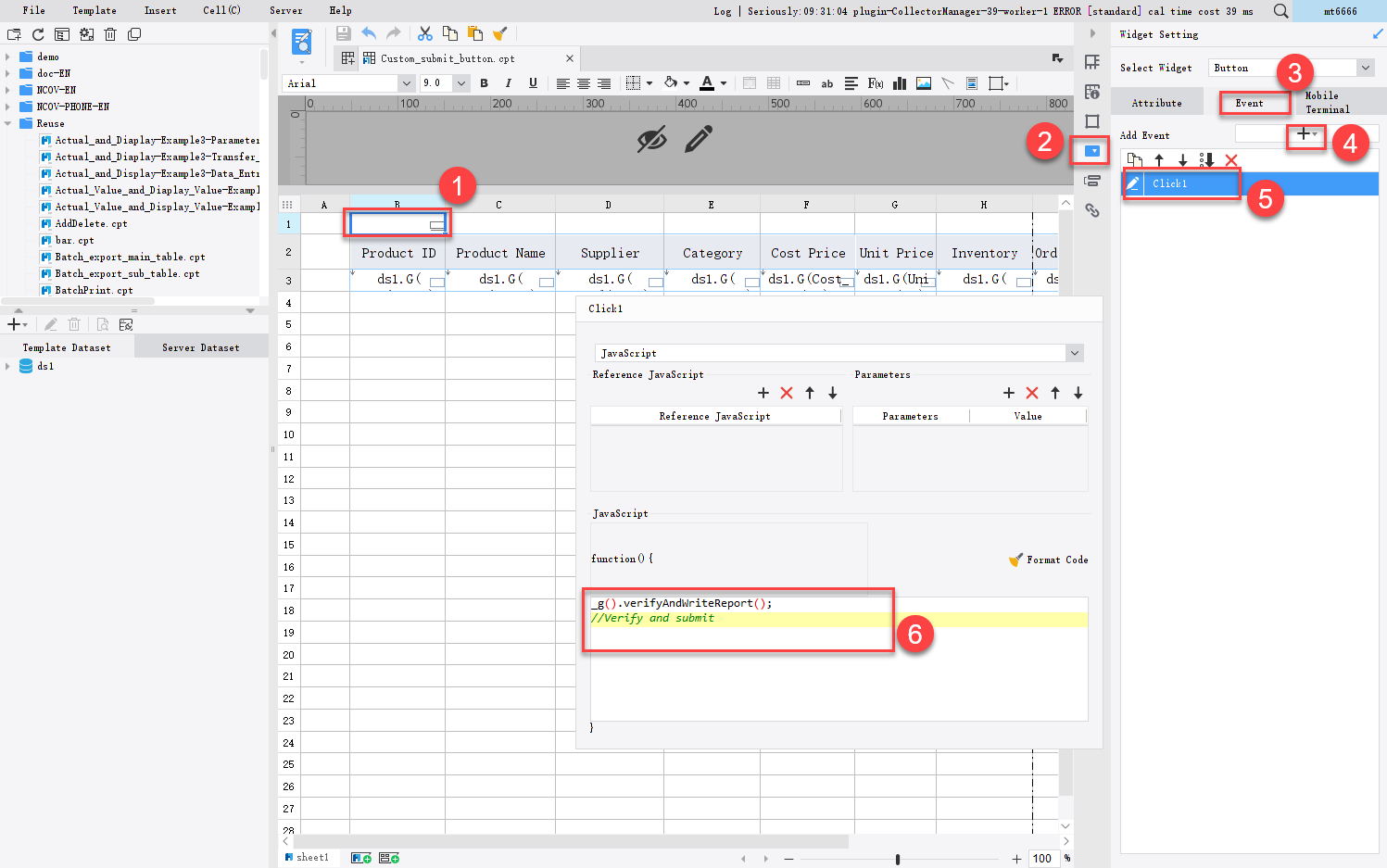Click the Cut scissors icon

tap(425, 33)
